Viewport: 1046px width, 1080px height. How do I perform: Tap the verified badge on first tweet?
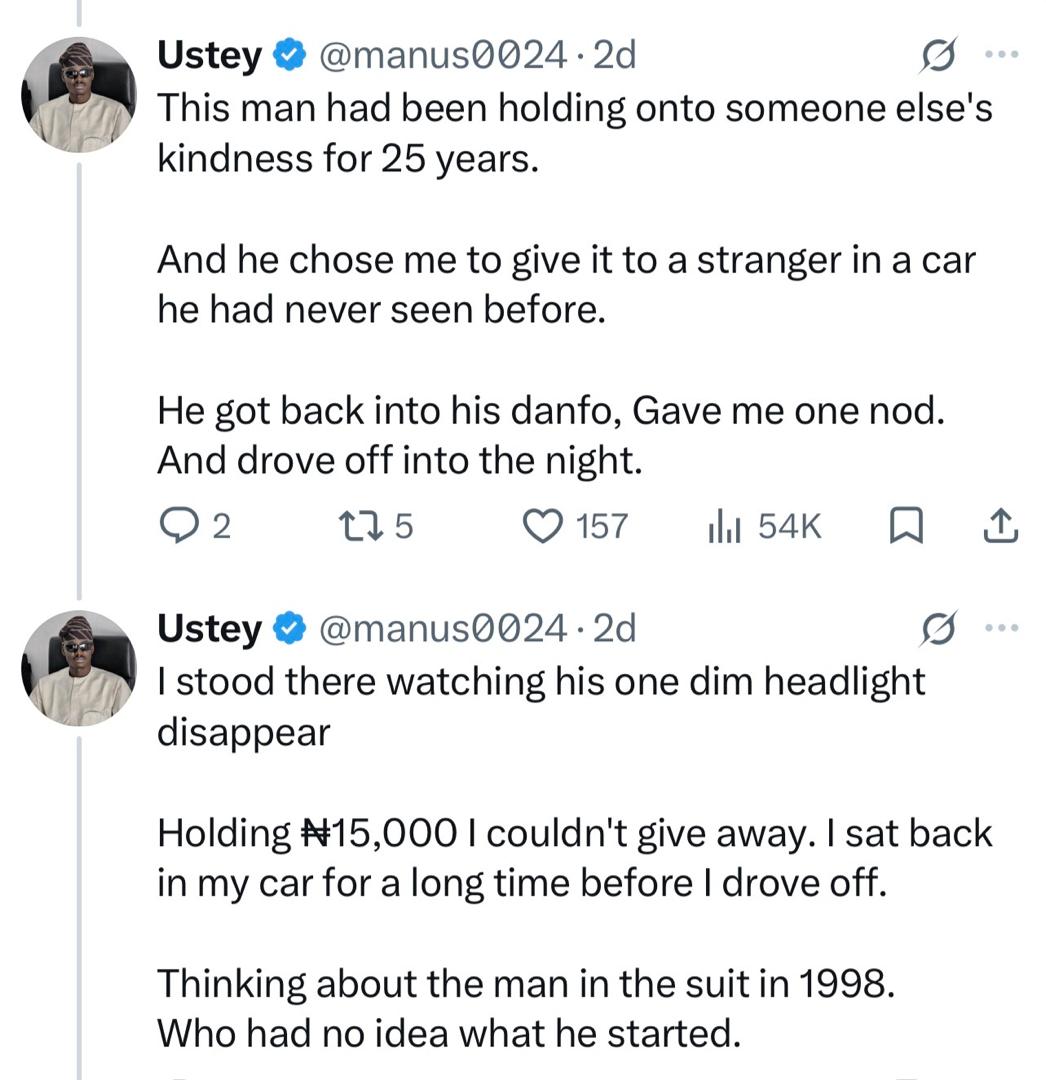pyautogui.click(x=290, y=55)
